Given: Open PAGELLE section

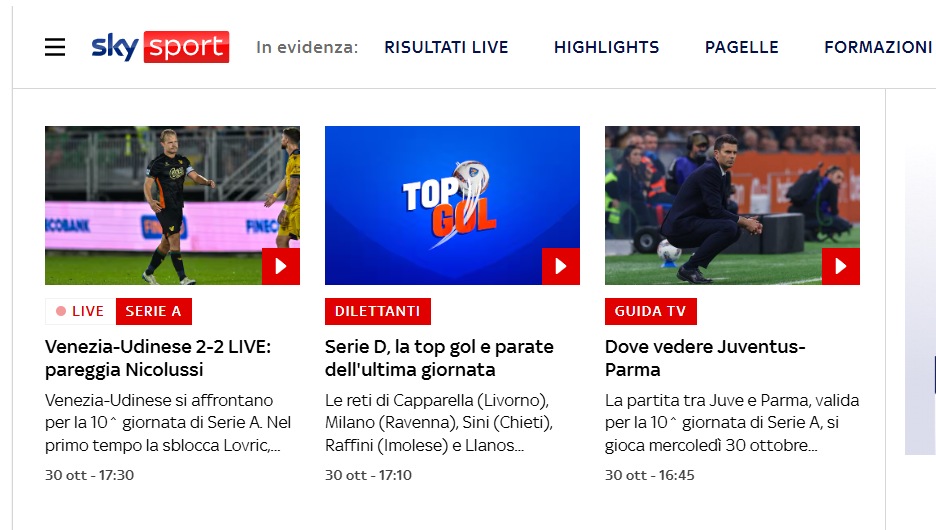Looking at the screenshot, I should (x=742, y=47).
